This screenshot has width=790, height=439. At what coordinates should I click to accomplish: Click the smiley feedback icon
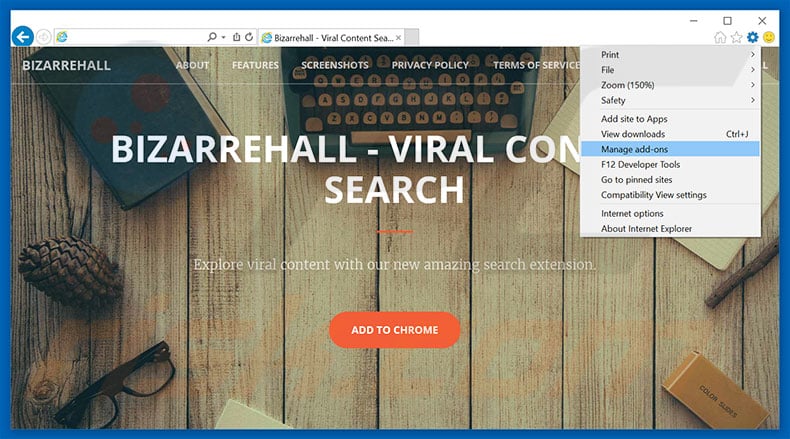tap(769, 37)
